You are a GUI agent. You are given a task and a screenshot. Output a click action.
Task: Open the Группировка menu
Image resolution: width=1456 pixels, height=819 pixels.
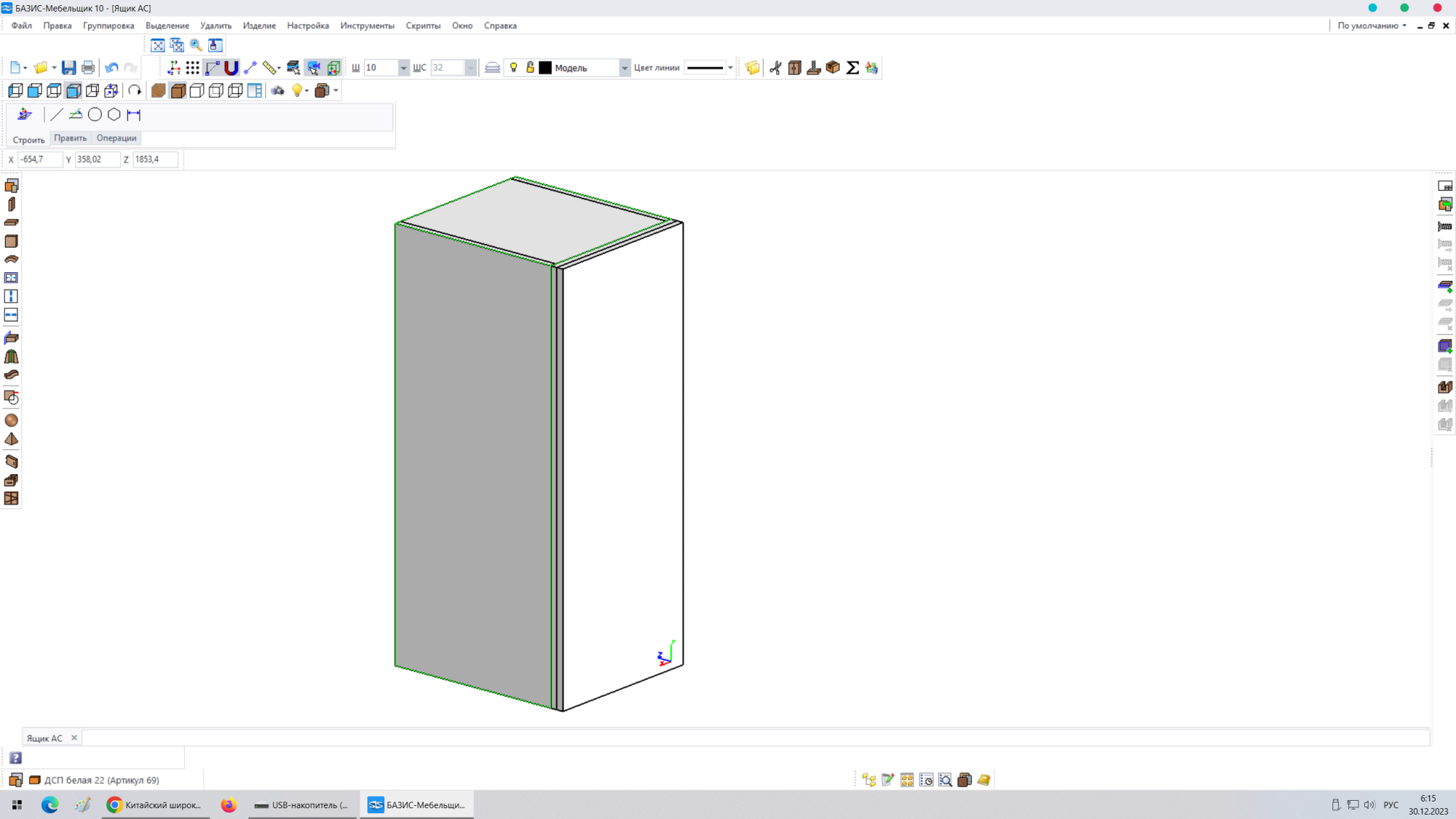(x=108, y=25)
